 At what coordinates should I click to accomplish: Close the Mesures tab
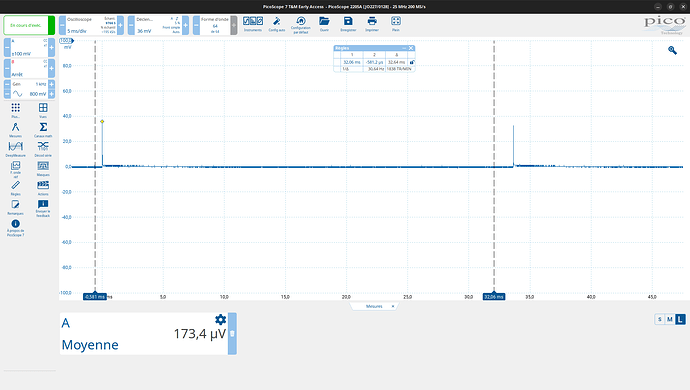point(393,306)
